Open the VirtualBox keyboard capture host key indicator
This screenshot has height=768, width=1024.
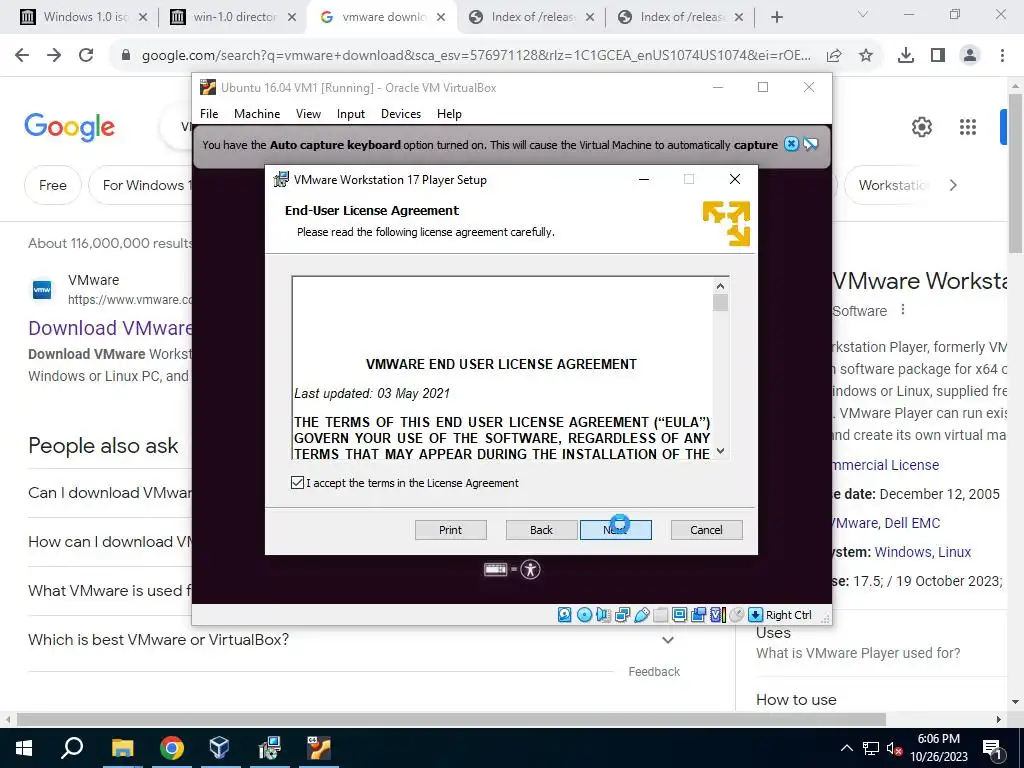coord(756,615)
